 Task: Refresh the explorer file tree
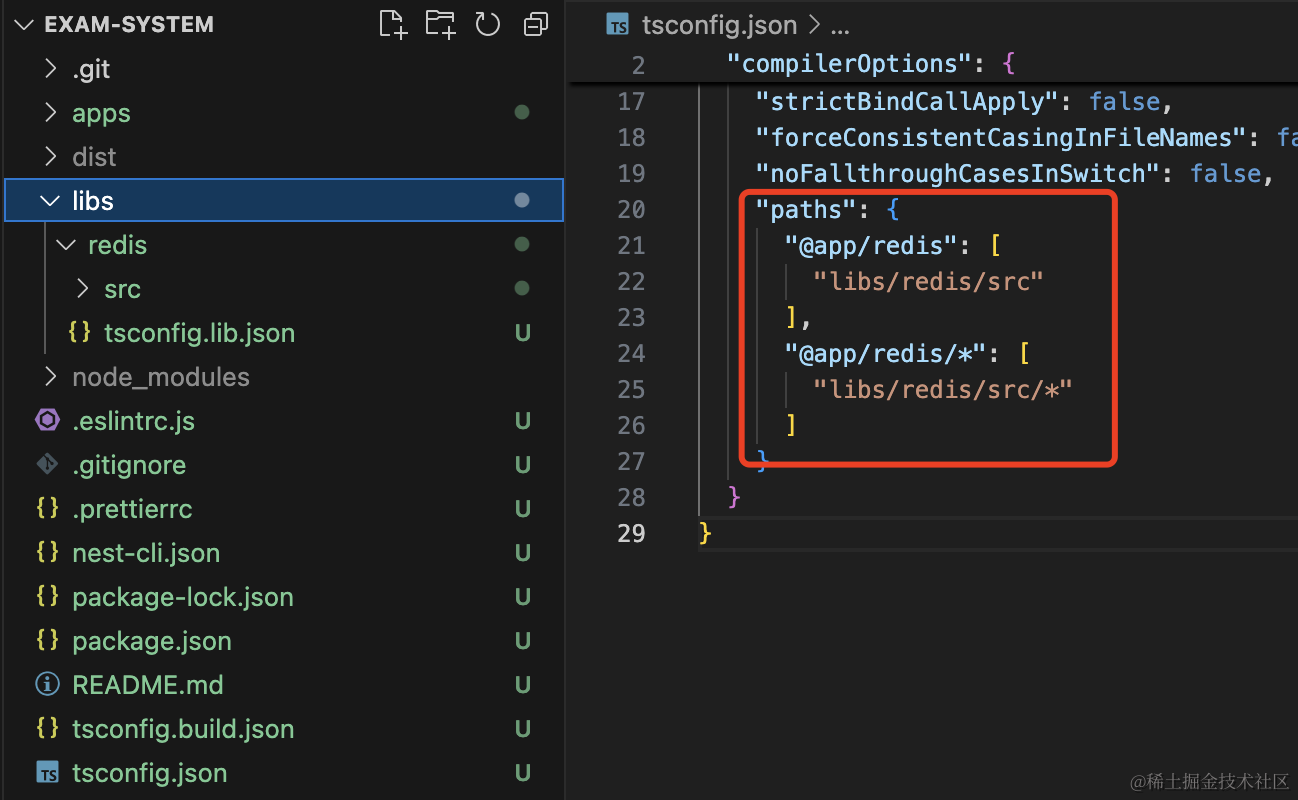click(x=487, y=24)
